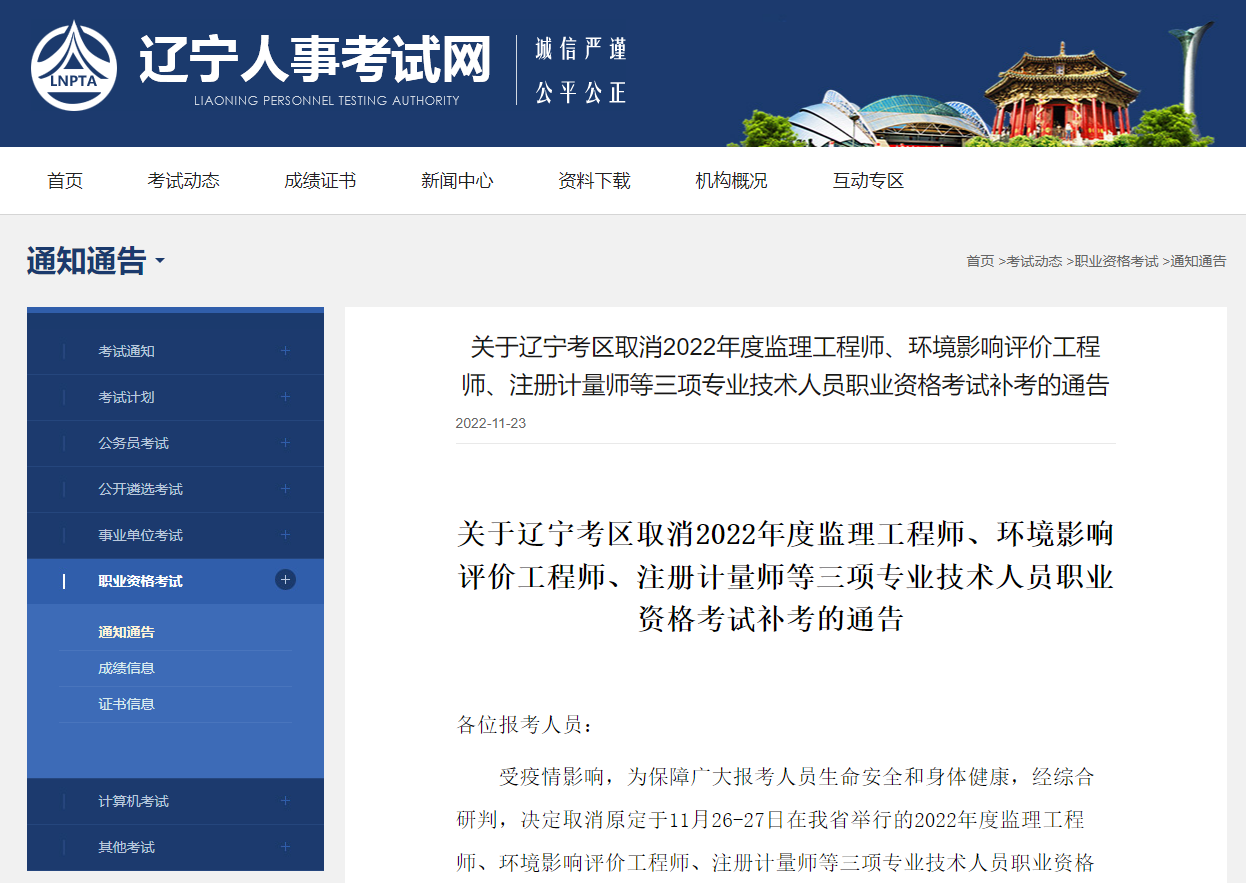Expand the 考试计划 plus icon
The image size is (1246, 883).
point(285,397)
